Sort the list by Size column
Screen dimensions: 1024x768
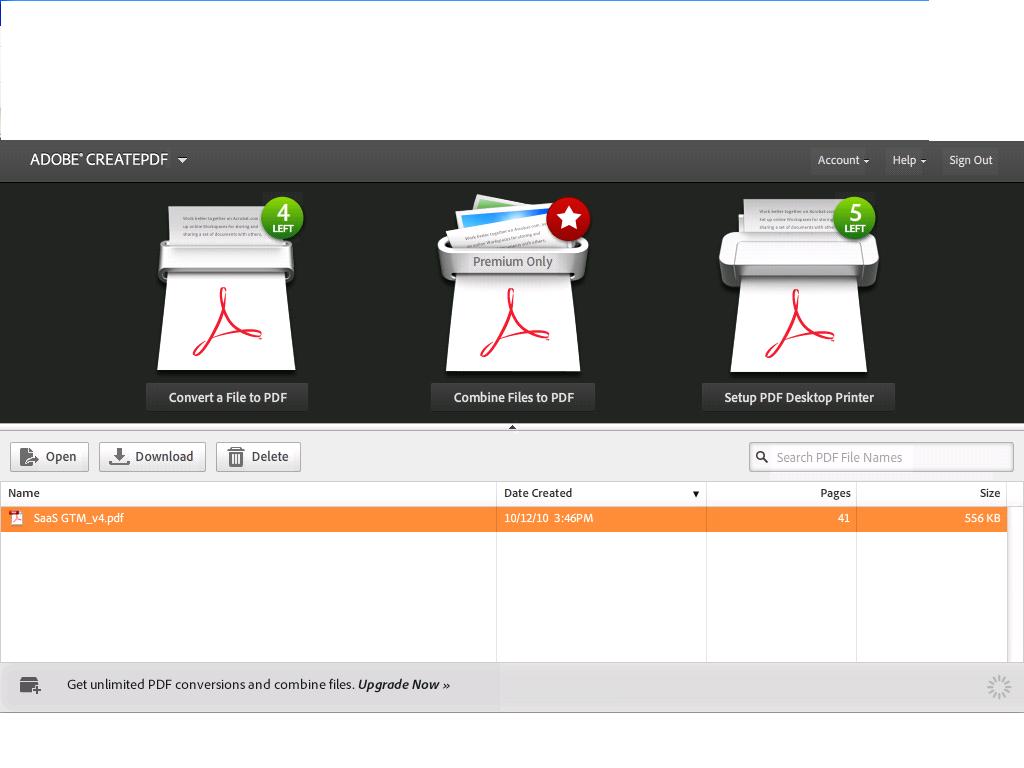(931, 493)
